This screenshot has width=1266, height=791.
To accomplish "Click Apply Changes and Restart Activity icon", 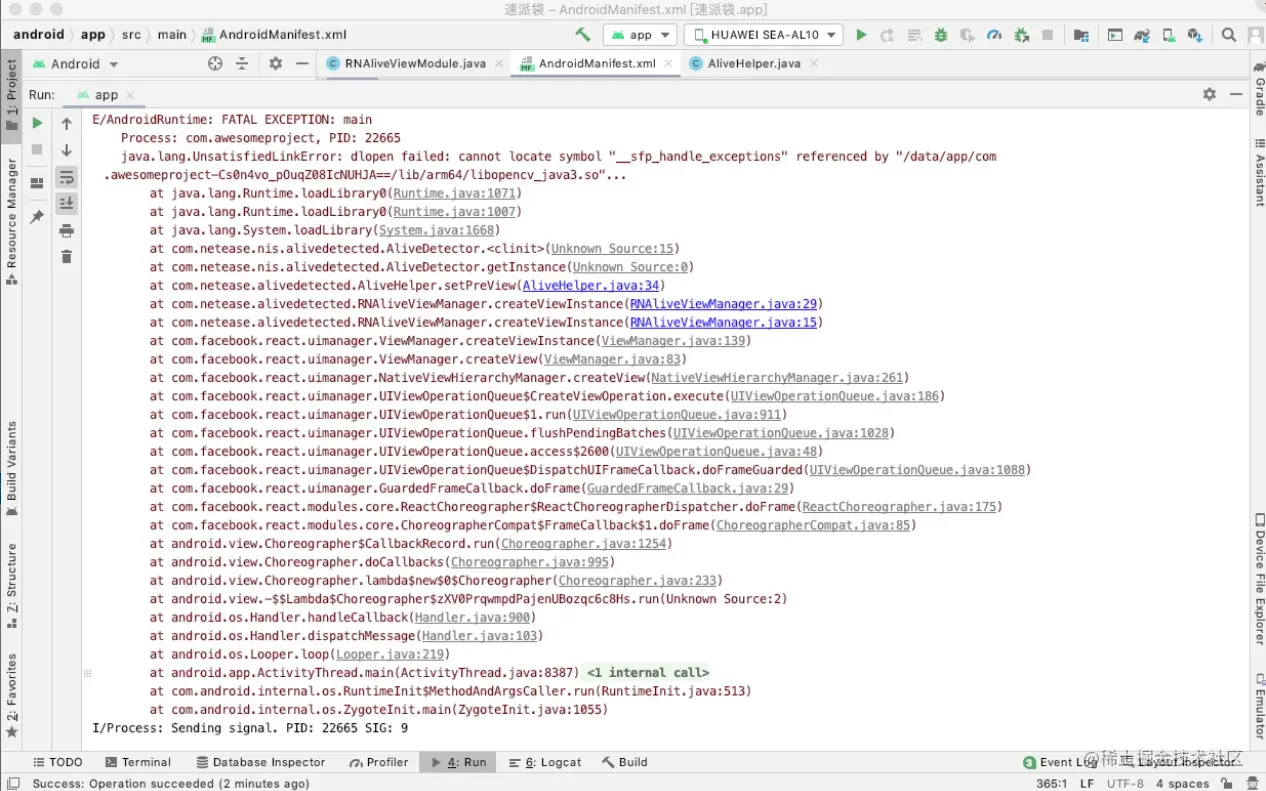I will click(887, 34).
